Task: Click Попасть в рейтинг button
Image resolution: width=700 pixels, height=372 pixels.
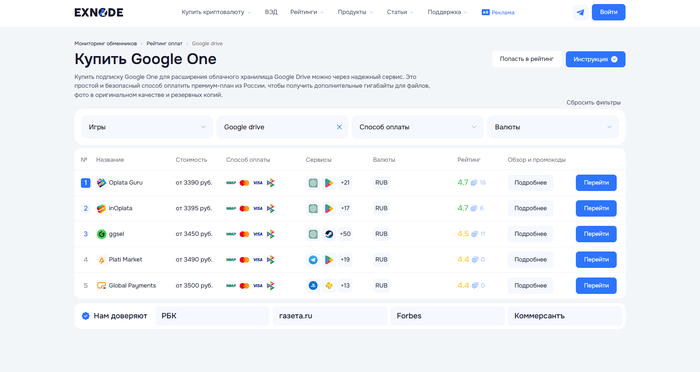Action: click(527, 59)
